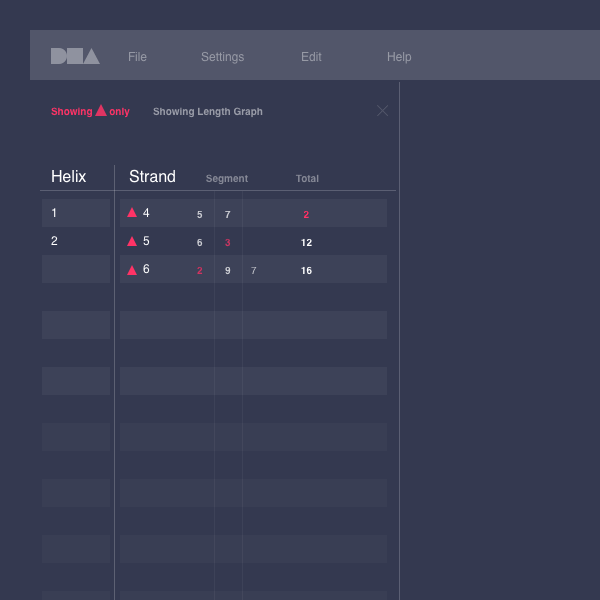Click the pink triangle beside strand 5

point(132,241)
